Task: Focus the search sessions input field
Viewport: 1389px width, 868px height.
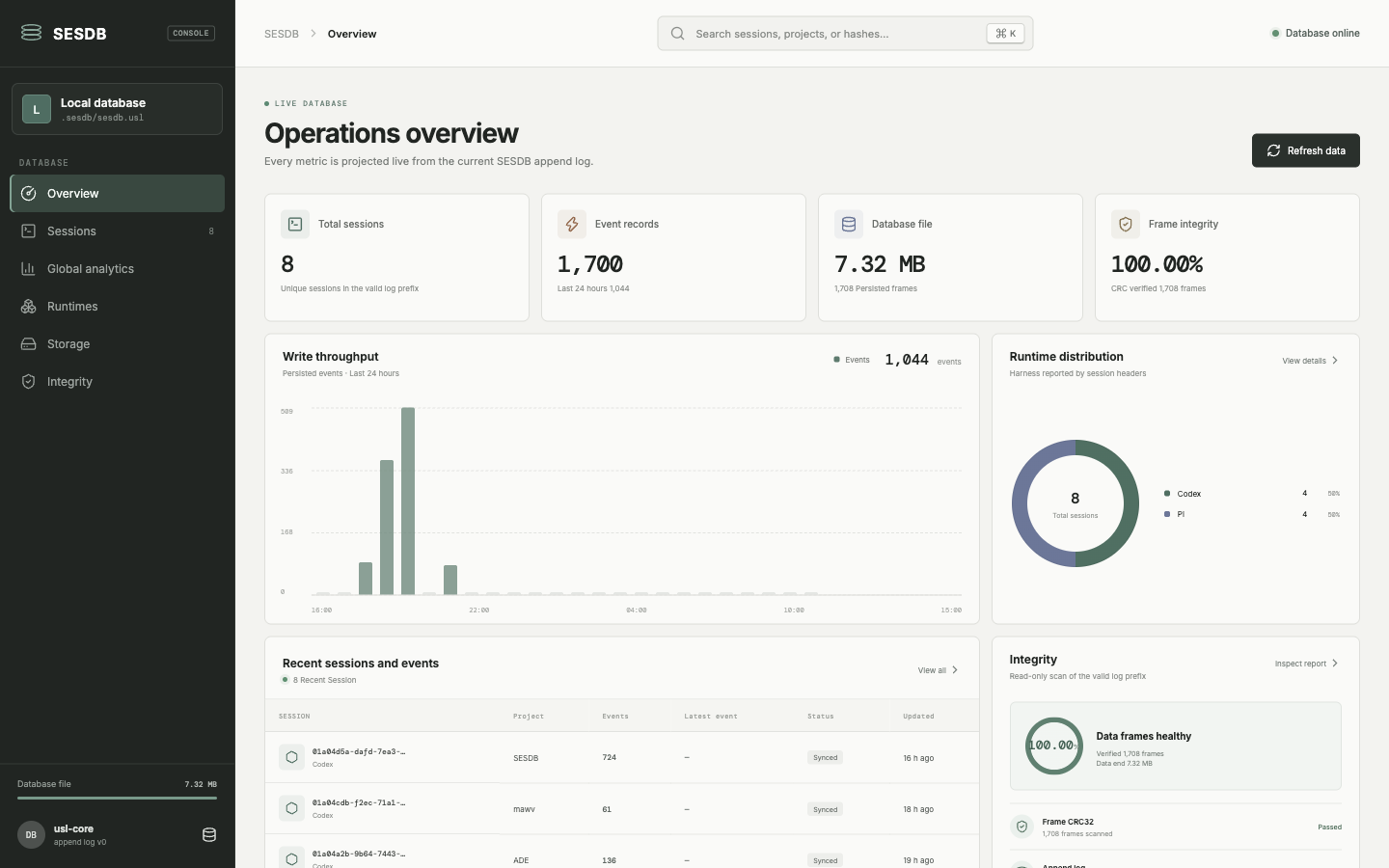Action: pos(845,34)
